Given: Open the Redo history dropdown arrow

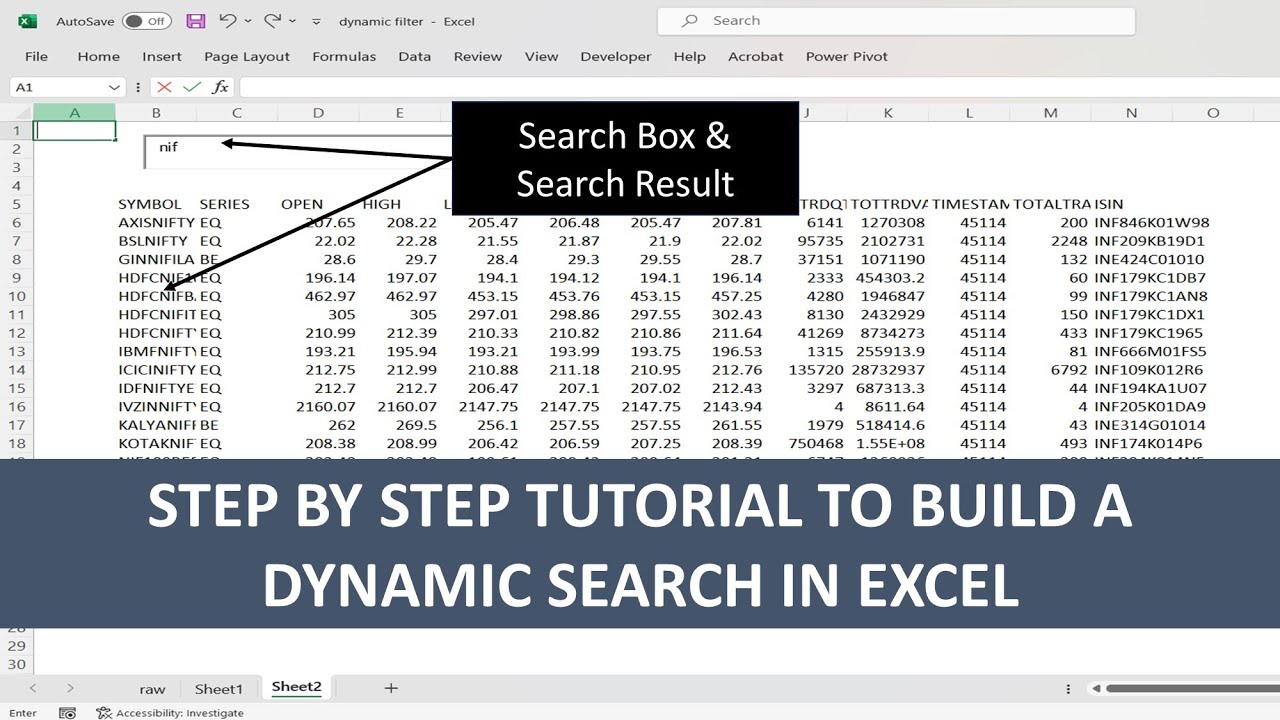Looking at the screenshot, I should point(292,21).
